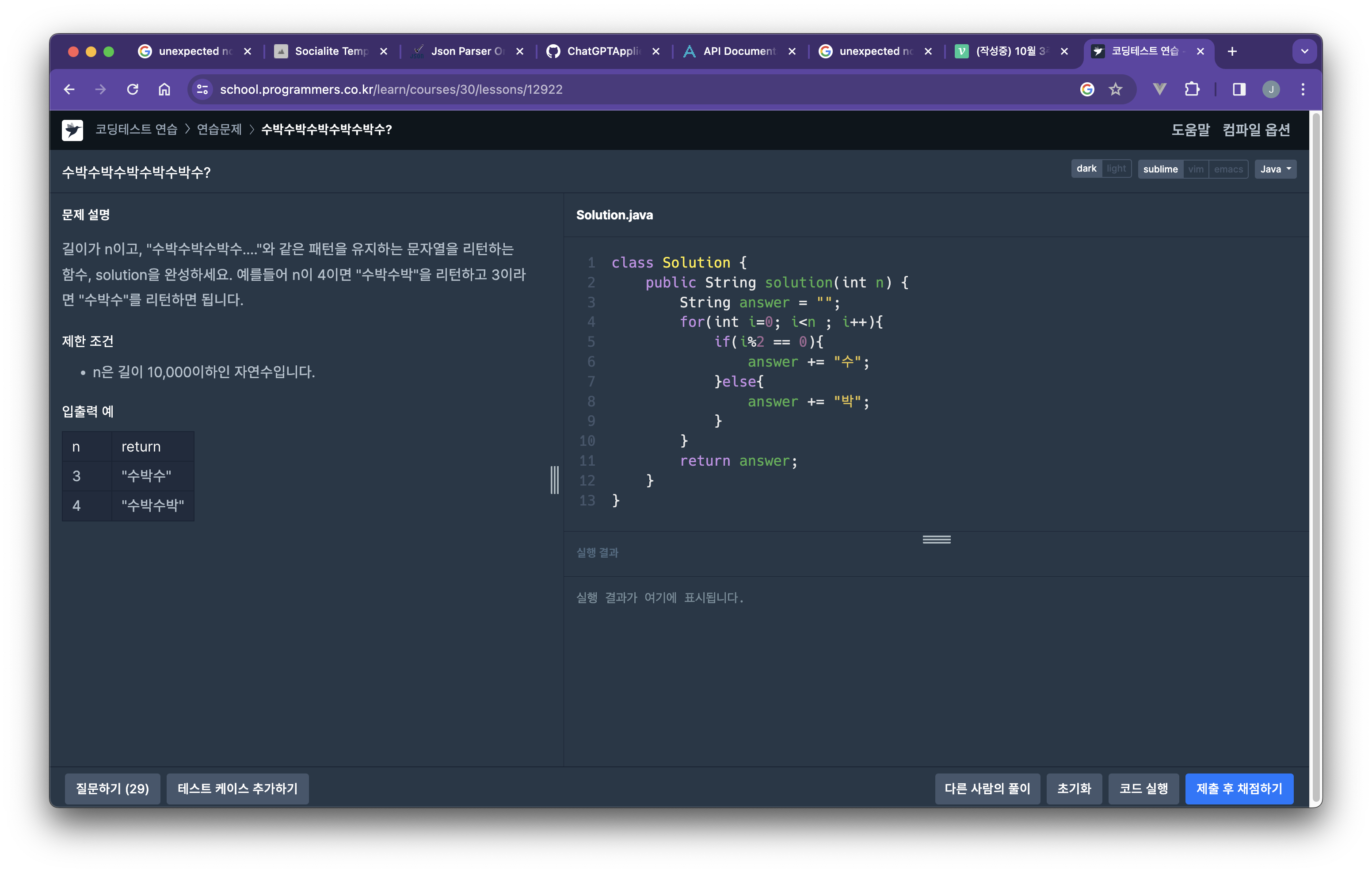Toggle the browser side panel icon
Image resolution: width=1372 pixels, height=873 pixels.
1239,89
